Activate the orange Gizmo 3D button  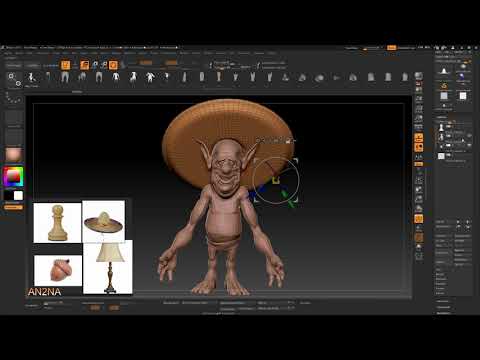113,65
